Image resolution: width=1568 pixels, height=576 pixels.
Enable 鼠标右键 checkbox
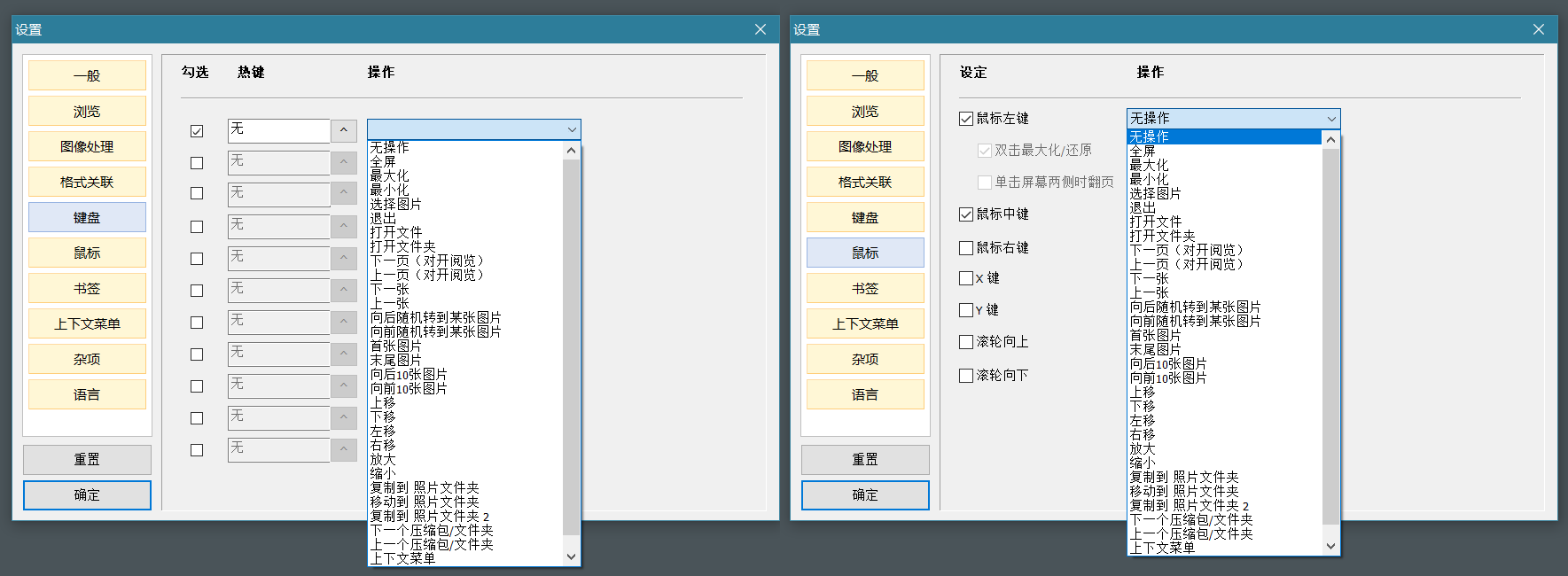click(966, 247)
